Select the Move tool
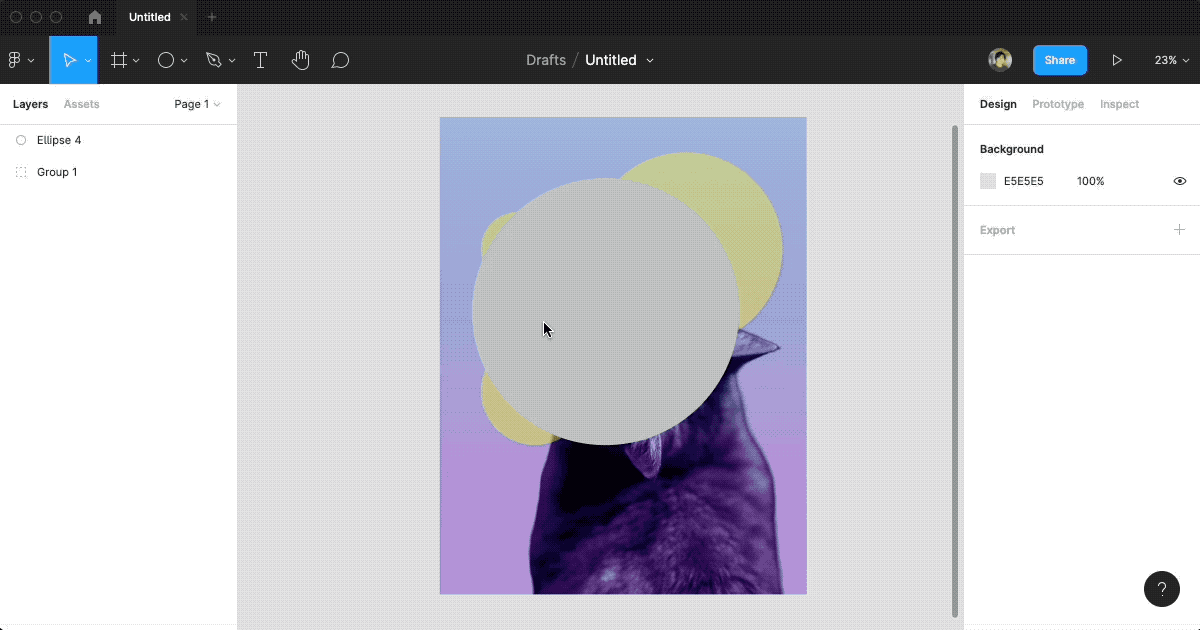Viewport: 1200px width, 630px height. pos(71,59)
